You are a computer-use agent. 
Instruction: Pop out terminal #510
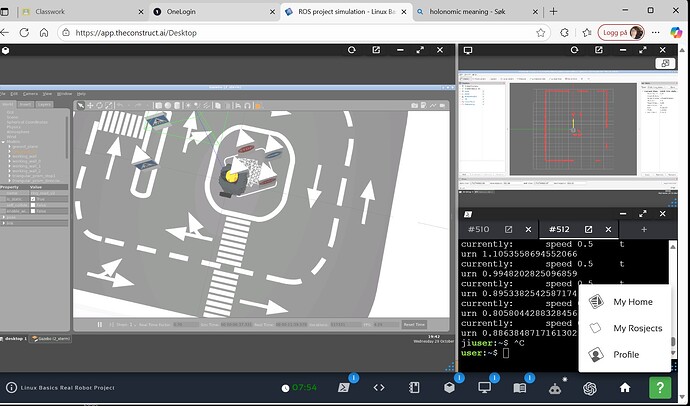tap(508, 229)
